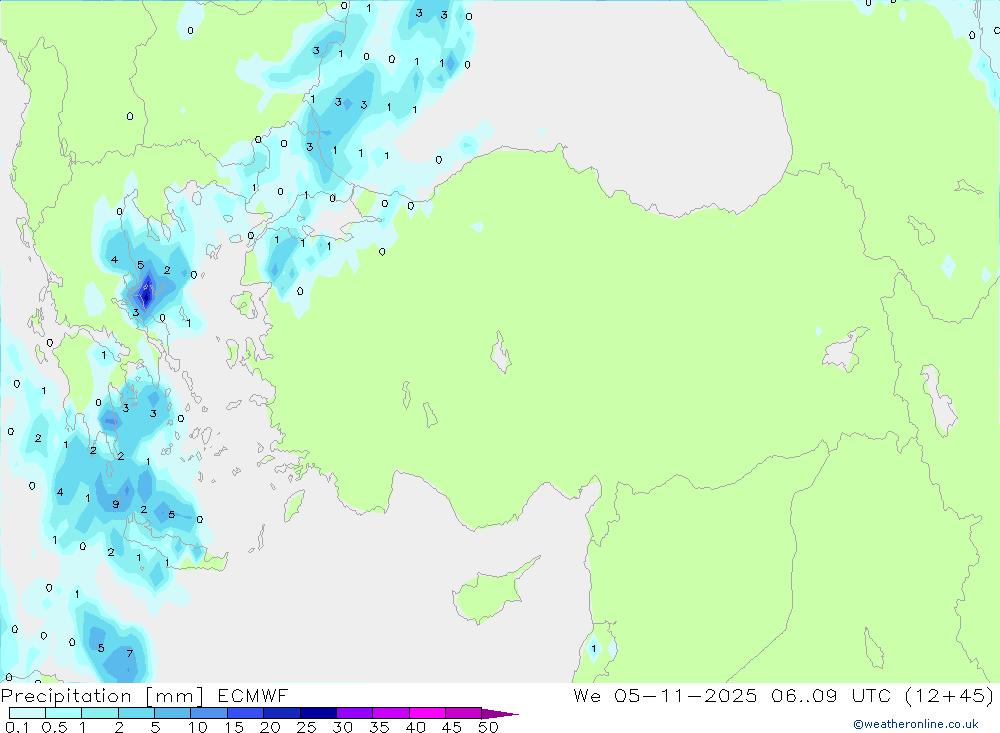Screen dimensions: 1000x733
Task: Select the 5–10 mm legend swatch
Action: click(173, 713)
